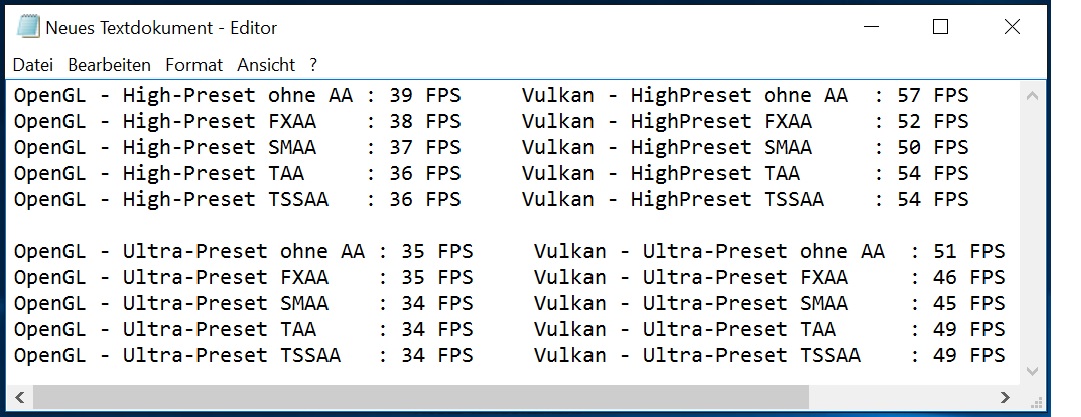Open the ? help menu
Screen dimensions: 1081x417
click(313, 65)
